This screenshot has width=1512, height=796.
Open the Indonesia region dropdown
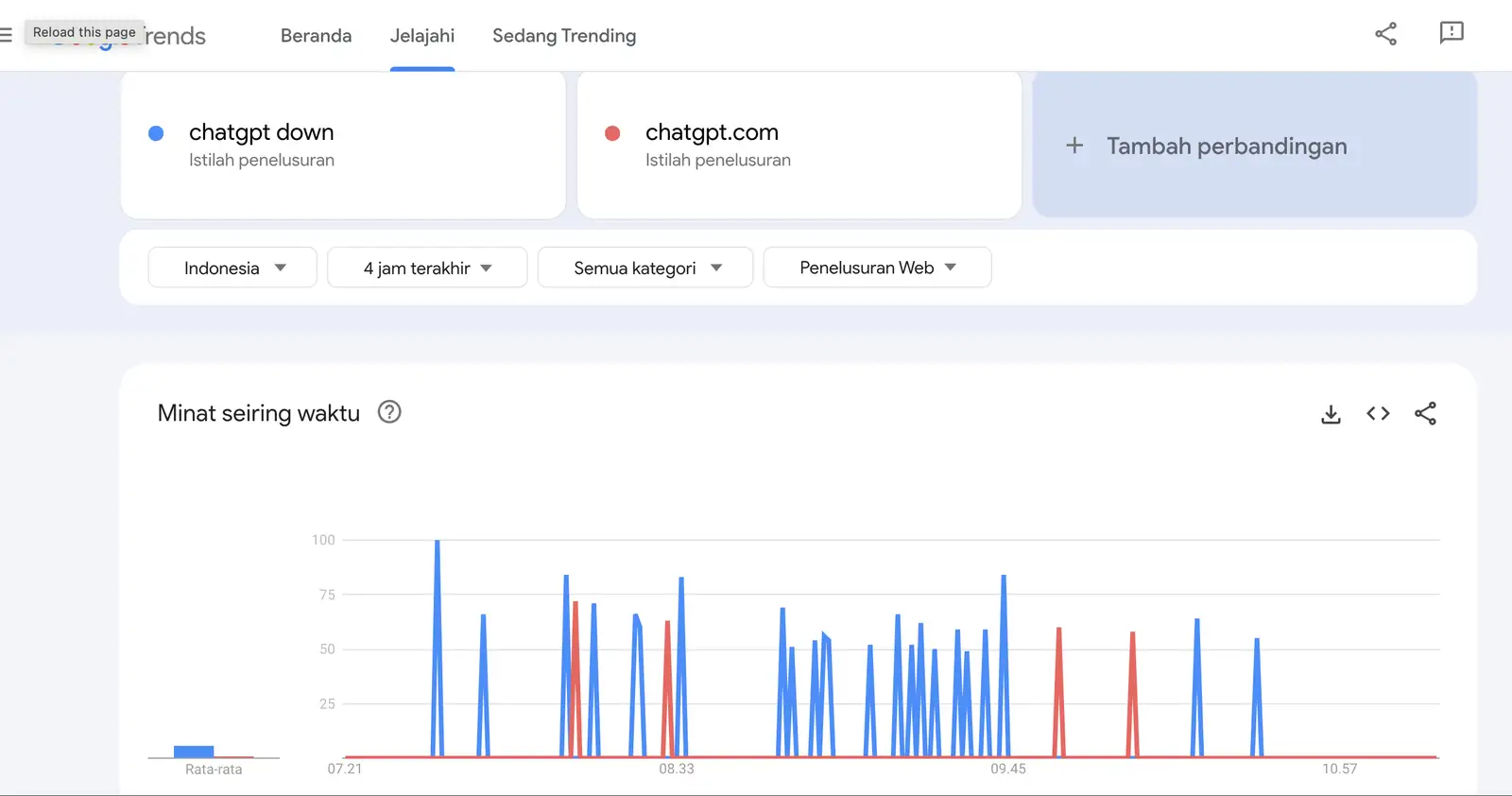coord(232,268)
